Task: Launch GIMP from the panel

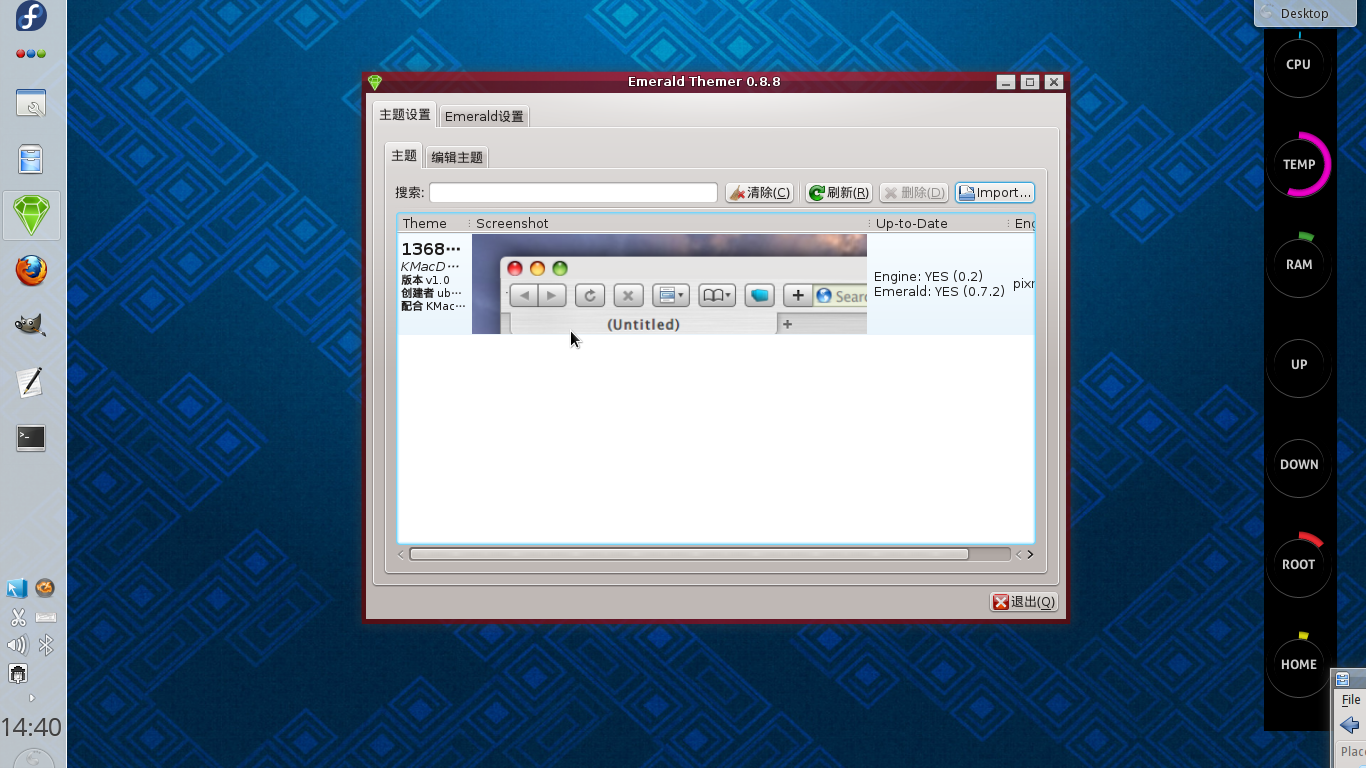Action: tap(31, 326)
